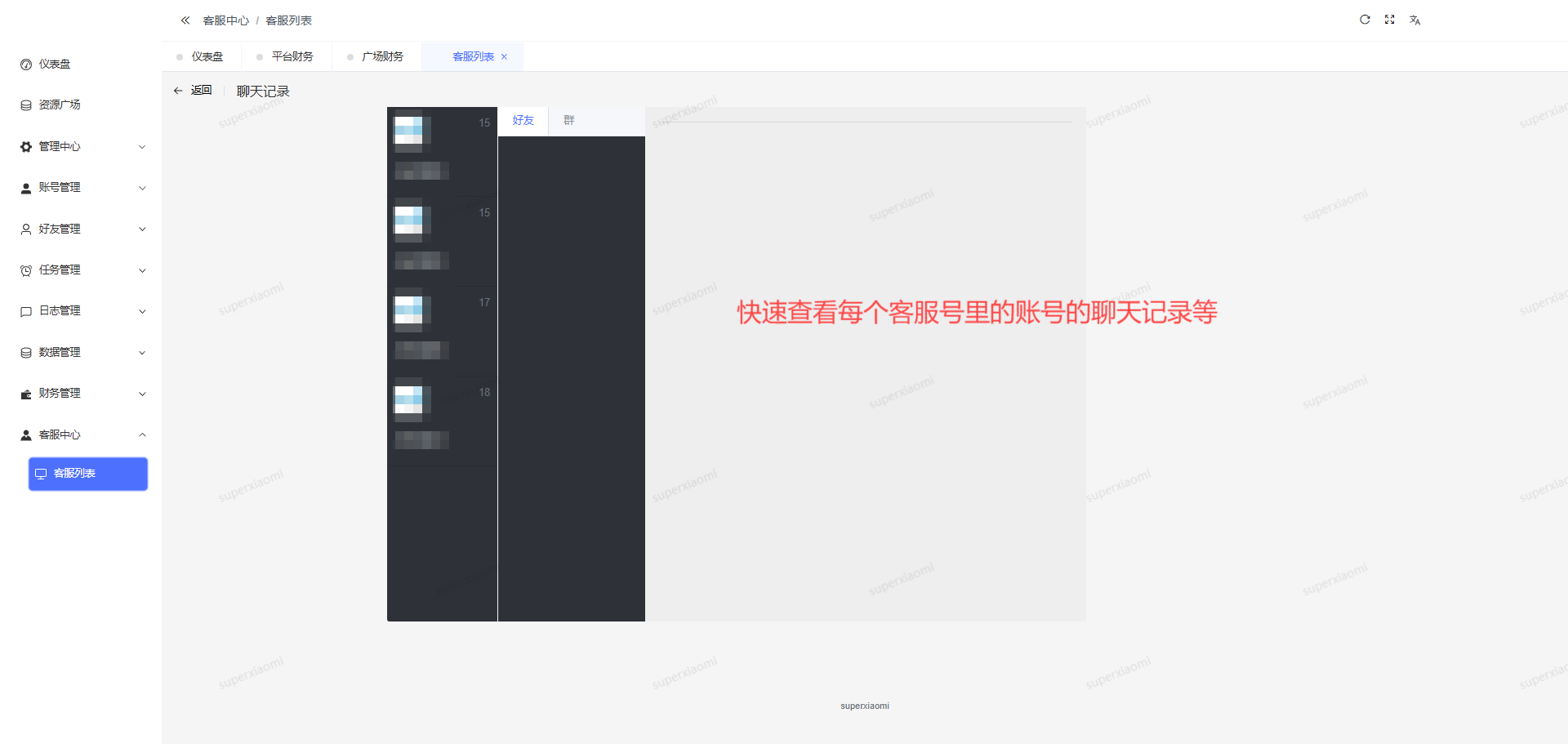This screenshot has width=1568, height=744.
Task: Select the 客服列表 page tab
Action: coord(473,56)
